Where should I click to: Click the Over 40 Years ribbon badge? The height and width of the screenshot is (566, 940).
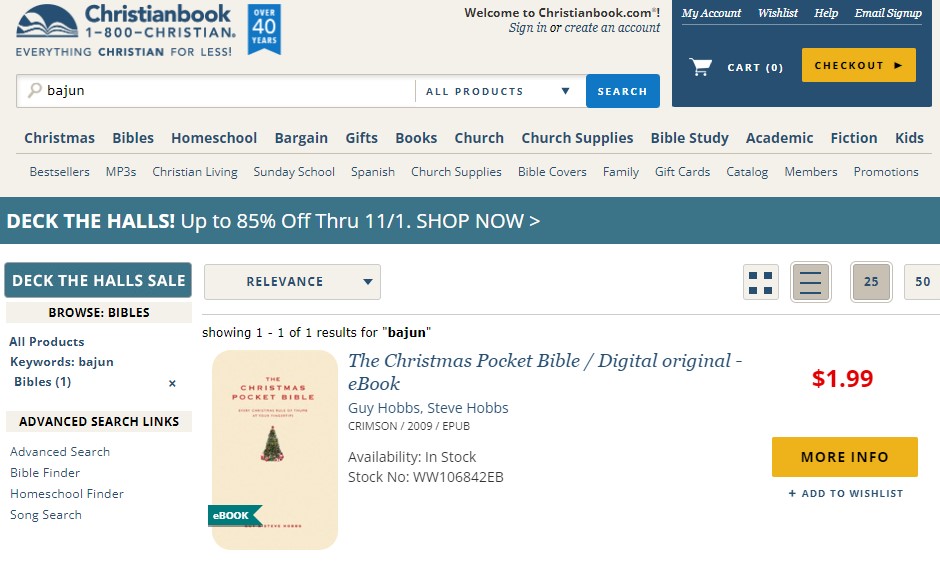[264, 28]
